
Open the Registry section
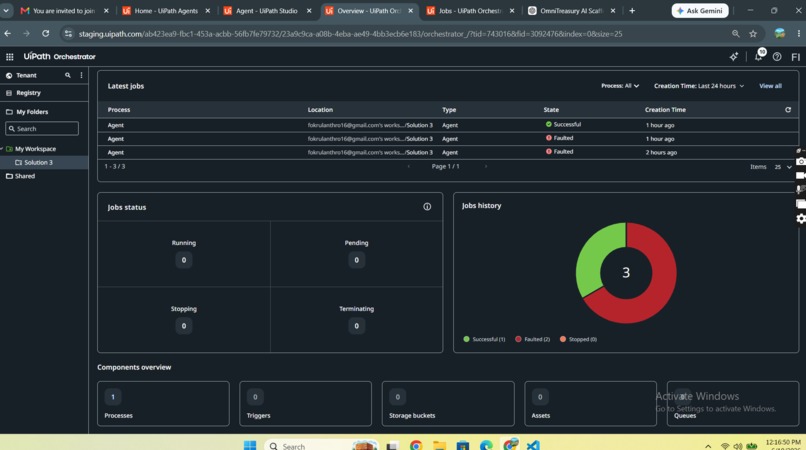28,93
